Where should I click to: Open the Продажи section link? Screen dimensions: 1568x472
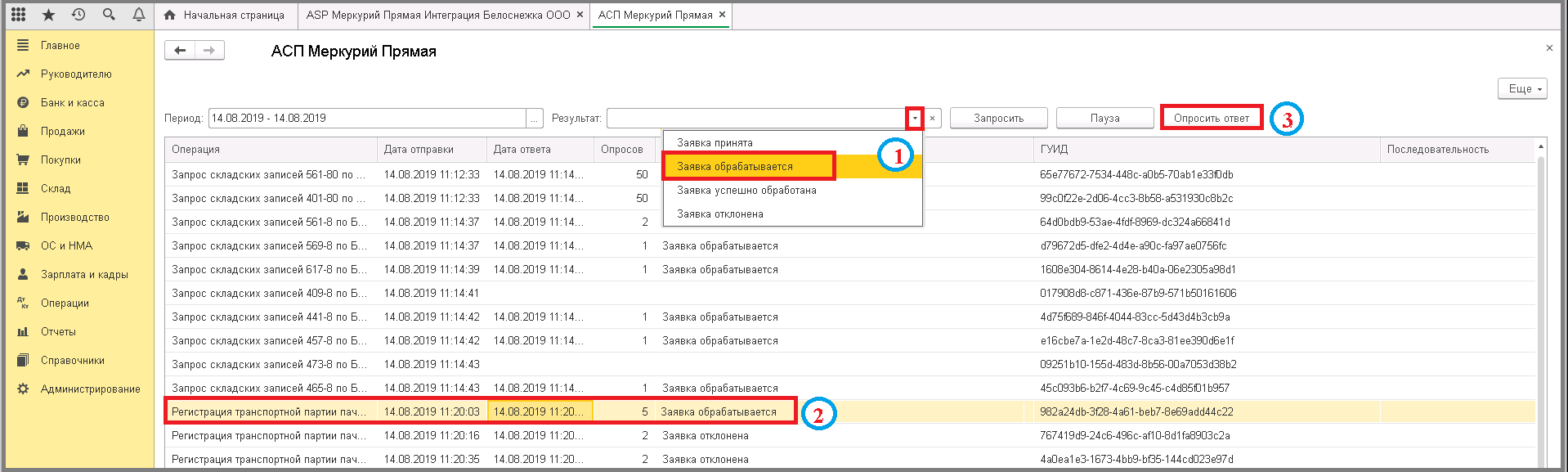tap(63, 131)
